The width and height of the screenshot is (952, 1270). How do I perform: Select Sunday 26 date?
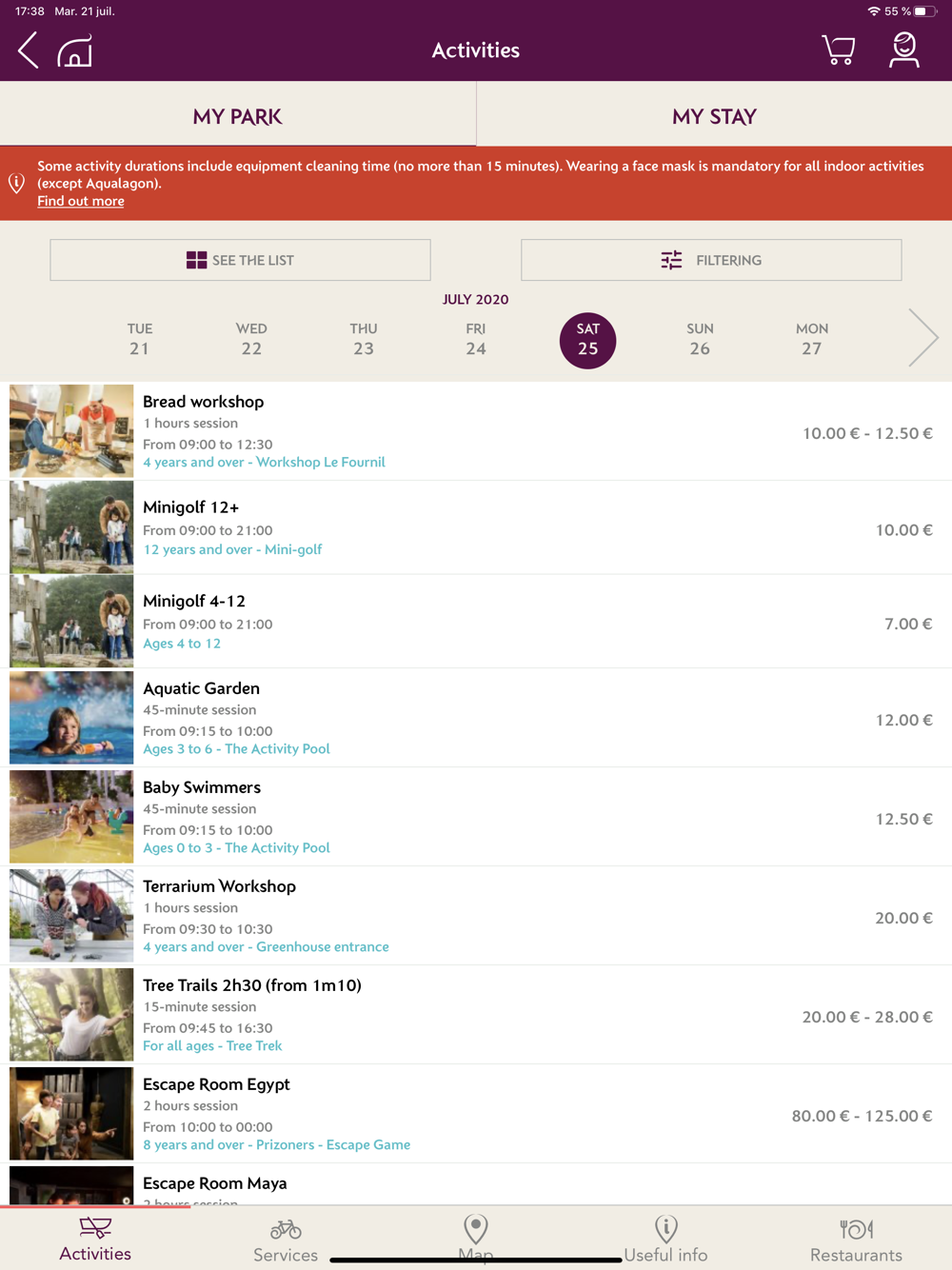pos(700,339)
